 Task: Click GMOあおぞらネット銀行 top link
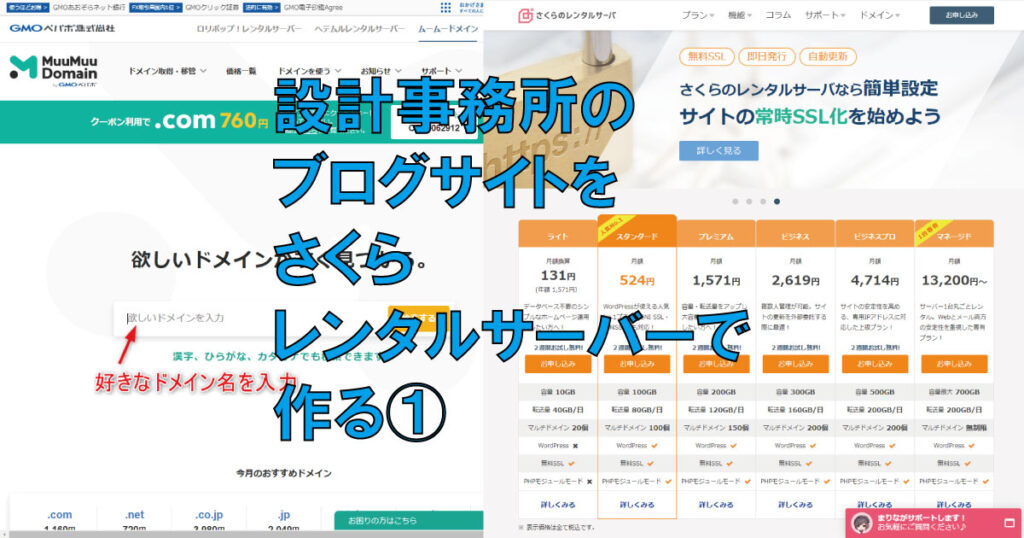[x=89, y=7]
